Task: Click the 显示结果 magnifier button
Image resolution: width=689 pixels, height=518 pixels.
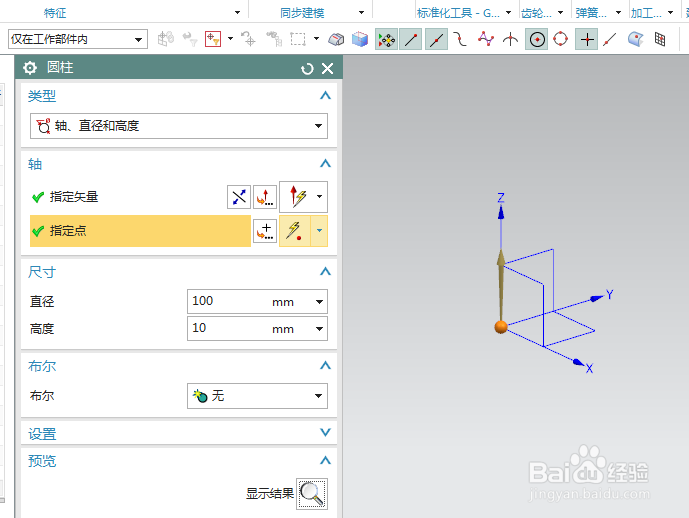Action: 312,494
